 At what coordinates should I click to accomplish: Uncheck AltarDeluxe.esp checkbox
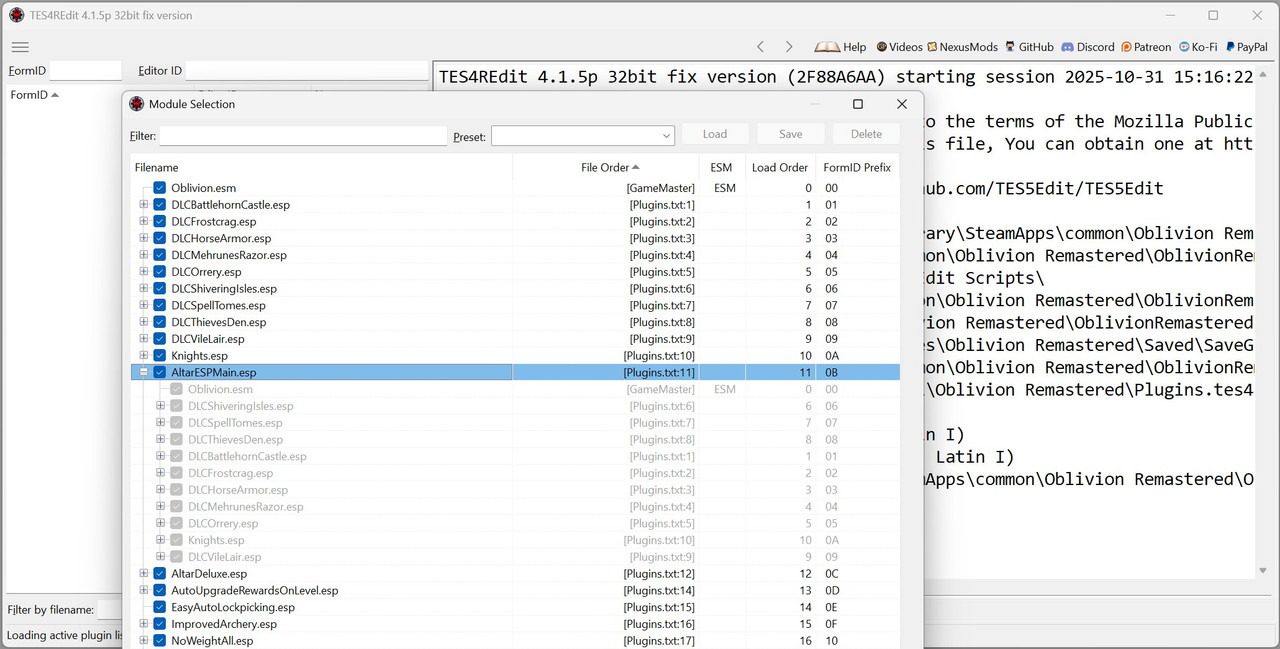[160, 574]
